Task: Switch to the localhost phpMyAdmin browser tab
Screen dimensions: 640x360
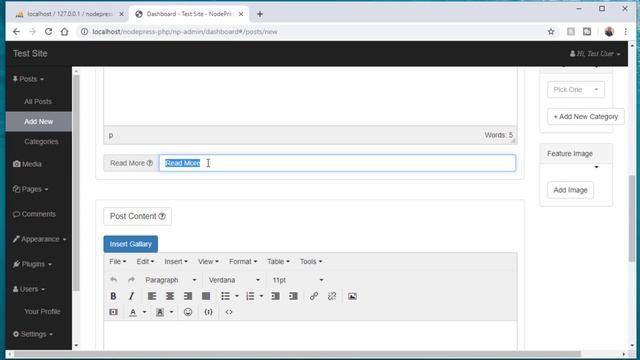Action: pos(69,14)
